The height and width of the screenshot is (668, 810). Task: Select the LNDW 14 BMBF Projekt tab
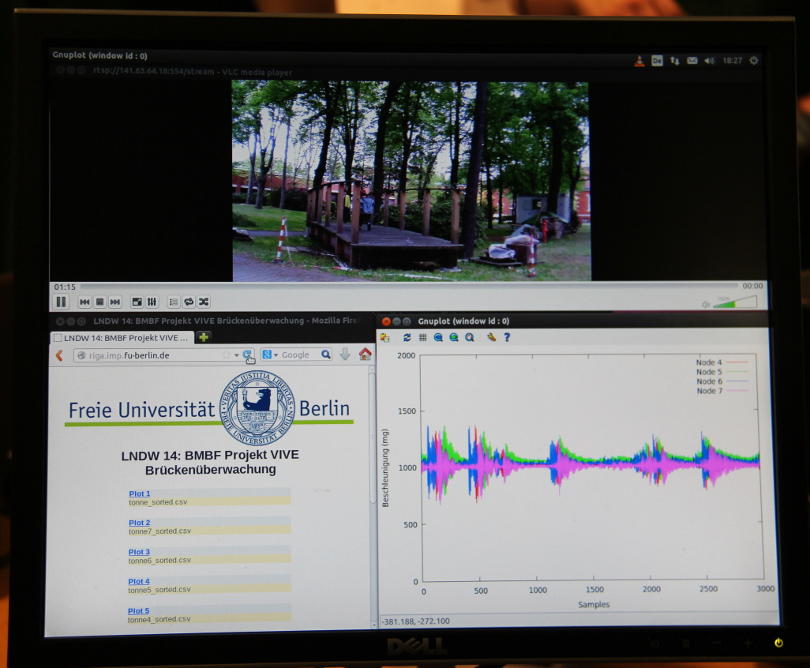click(122, 338)
